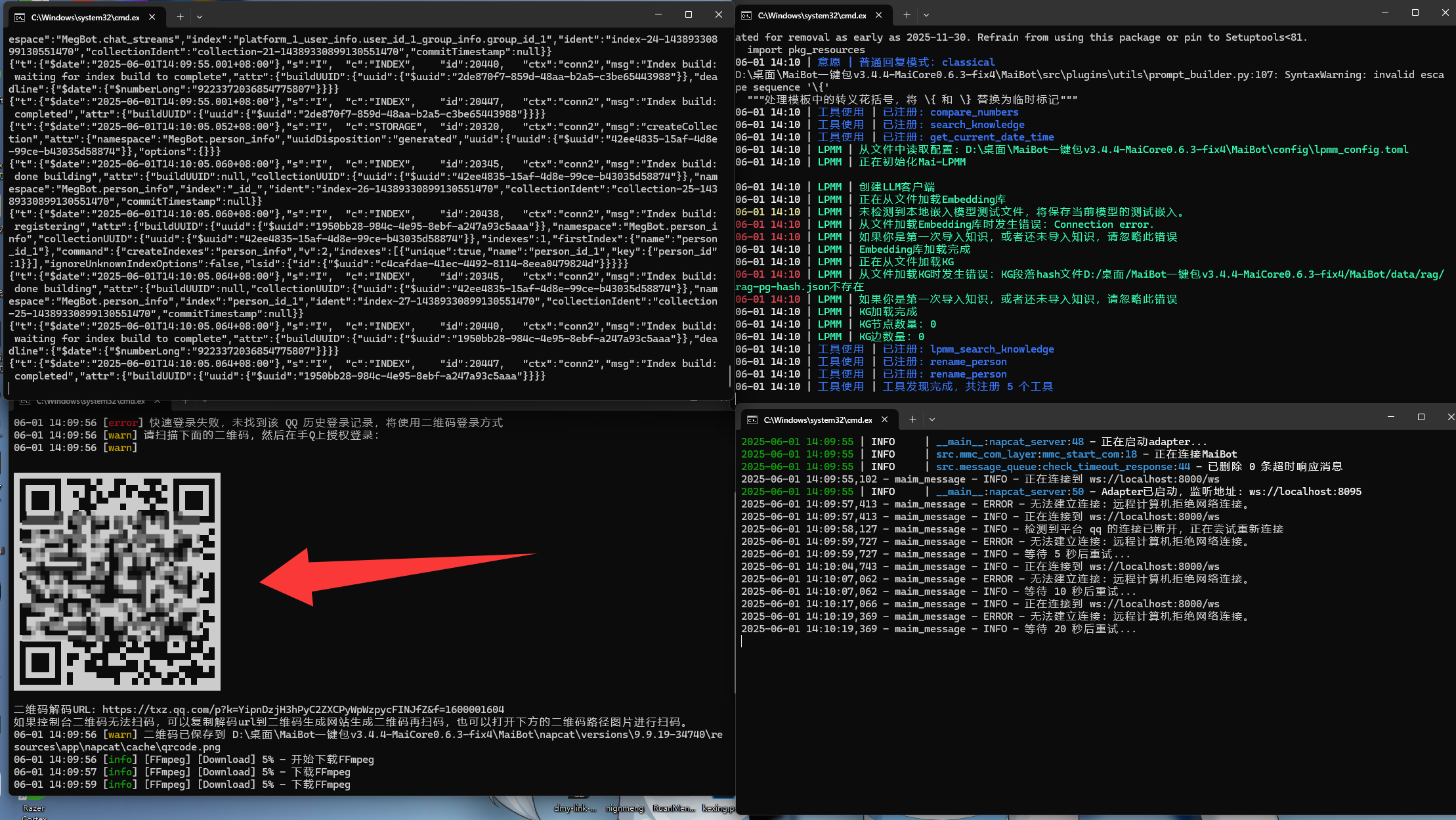Click 'Embedding库加载完成' log line
Screen dimensions: 1456x820
pos(853,249)
